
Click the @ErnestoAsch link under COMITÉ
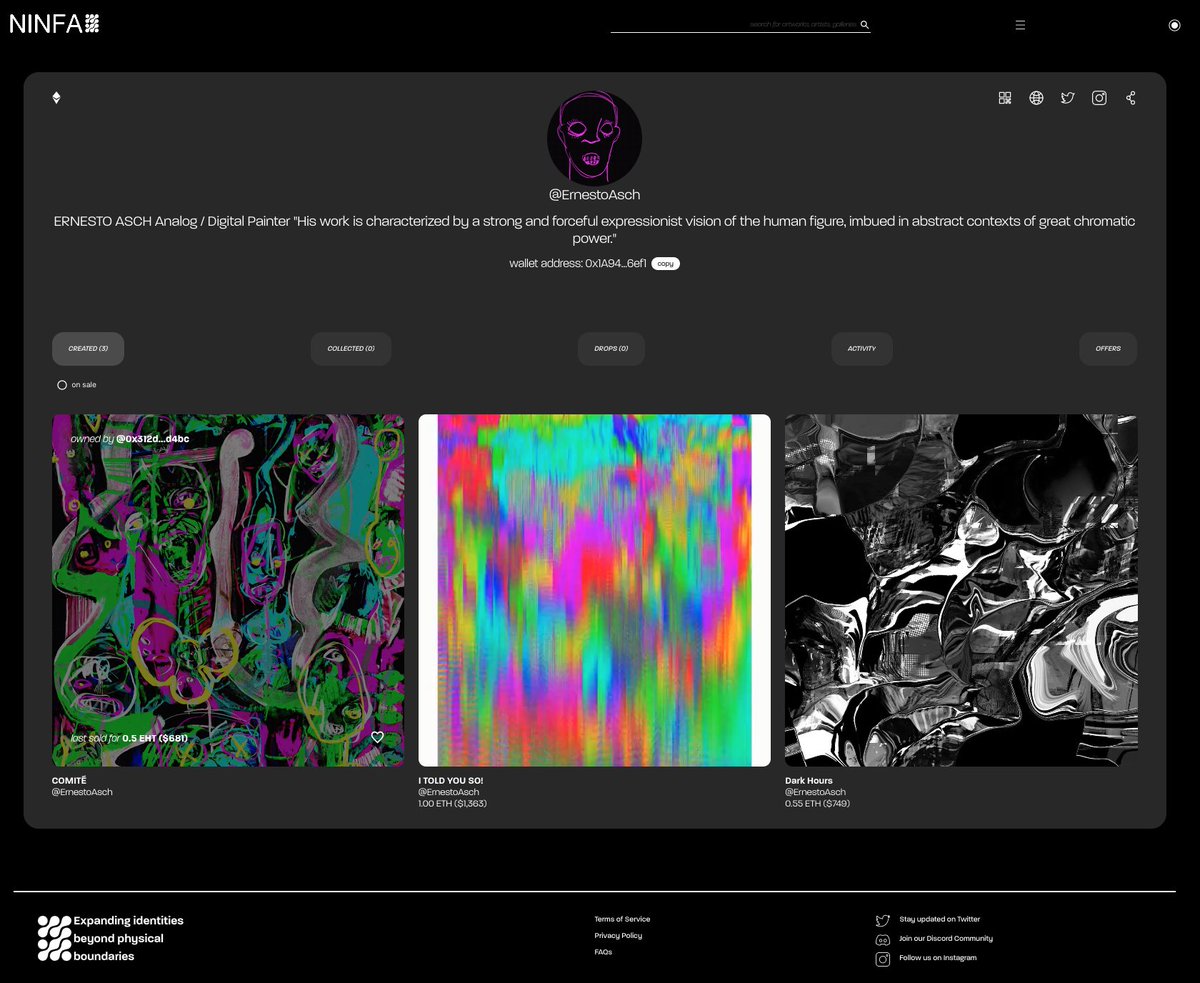(x=82, y=792)
